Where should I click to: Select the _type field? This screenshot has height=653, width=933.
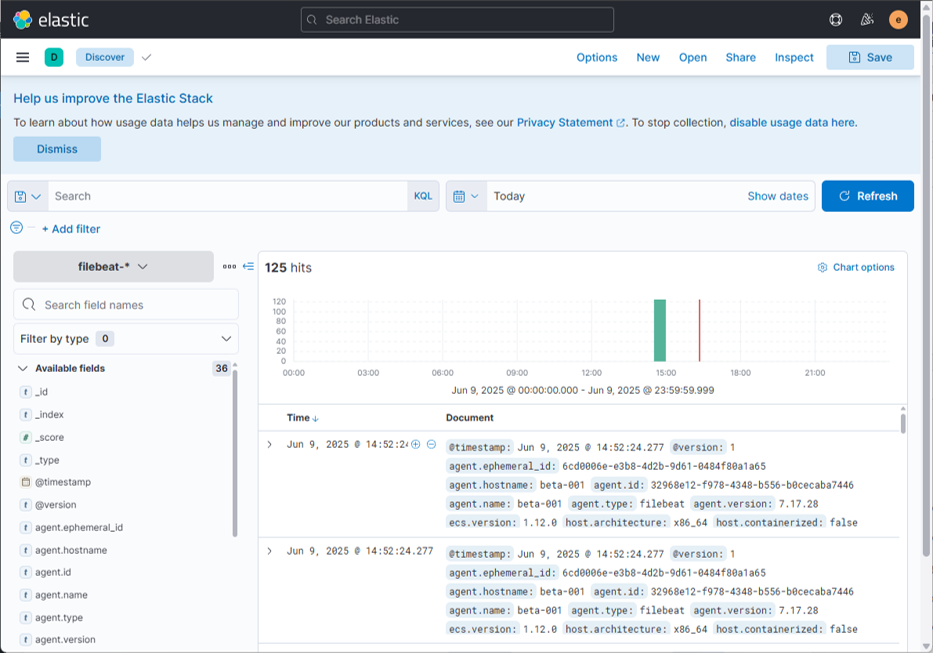pos(48,460)
